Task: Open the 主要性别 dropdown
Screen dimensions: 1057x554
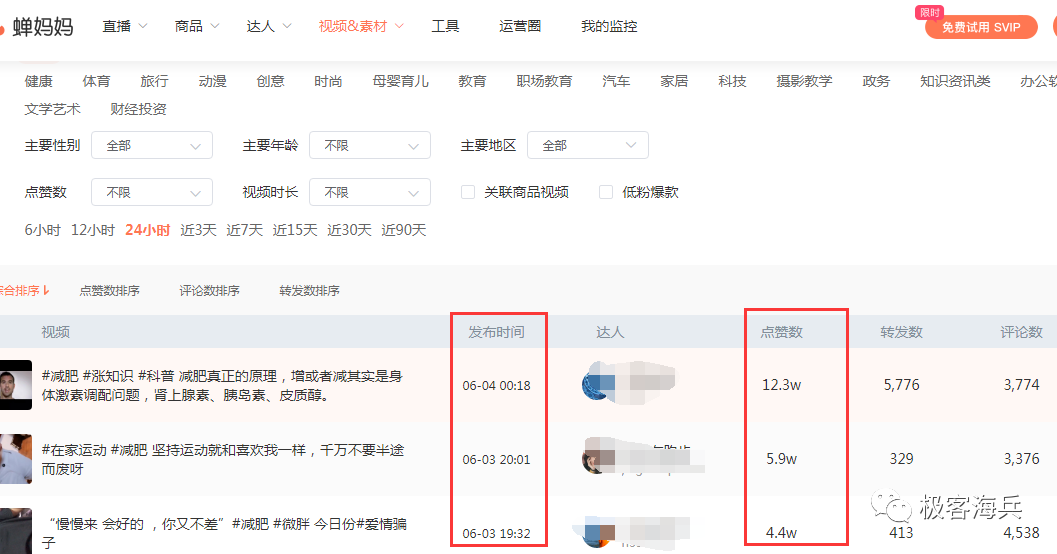Action: [152, 146]
